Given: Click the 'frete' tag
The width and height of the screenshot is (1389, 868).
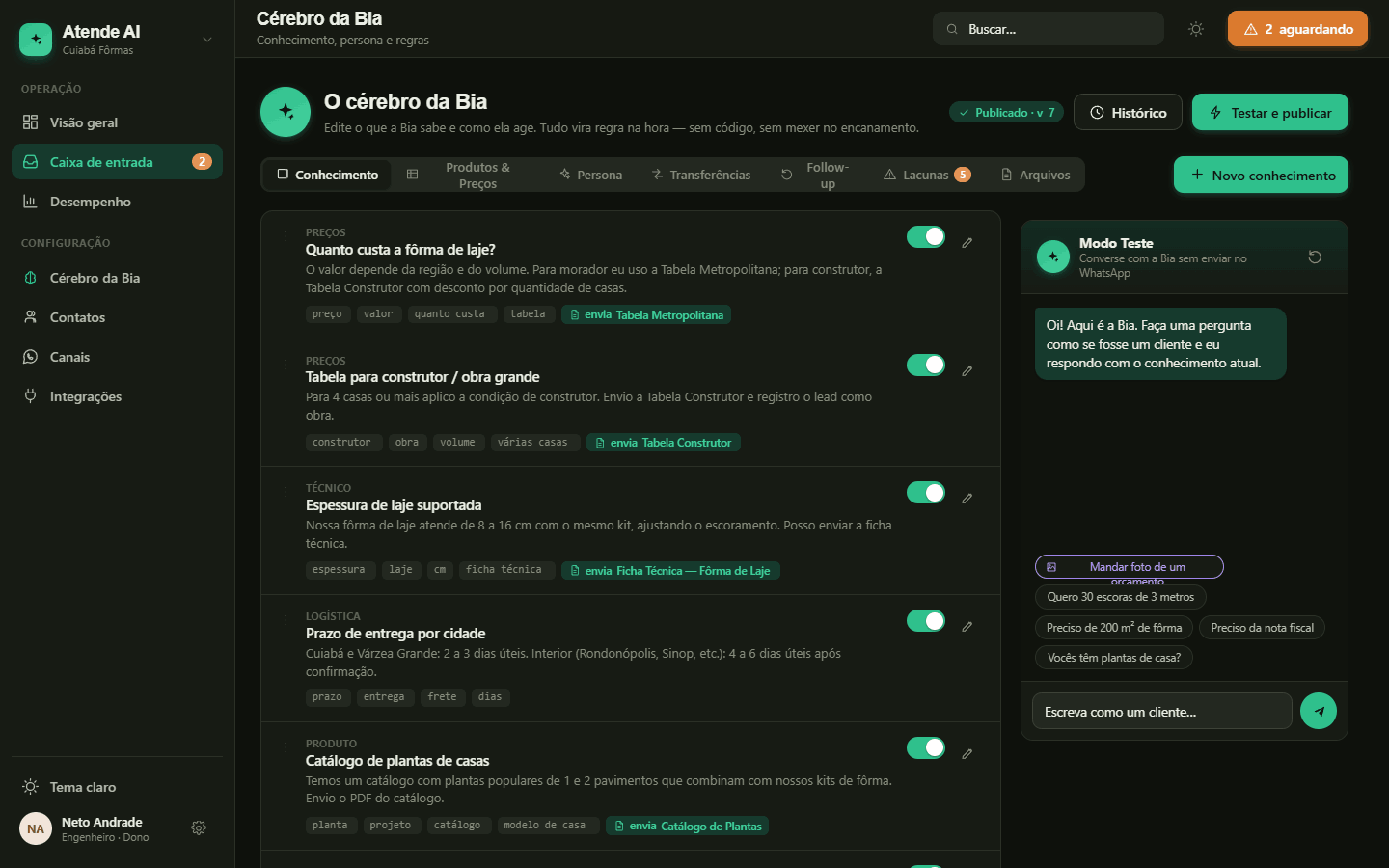Looking at the screenshot, I should [x=442, y=697].
